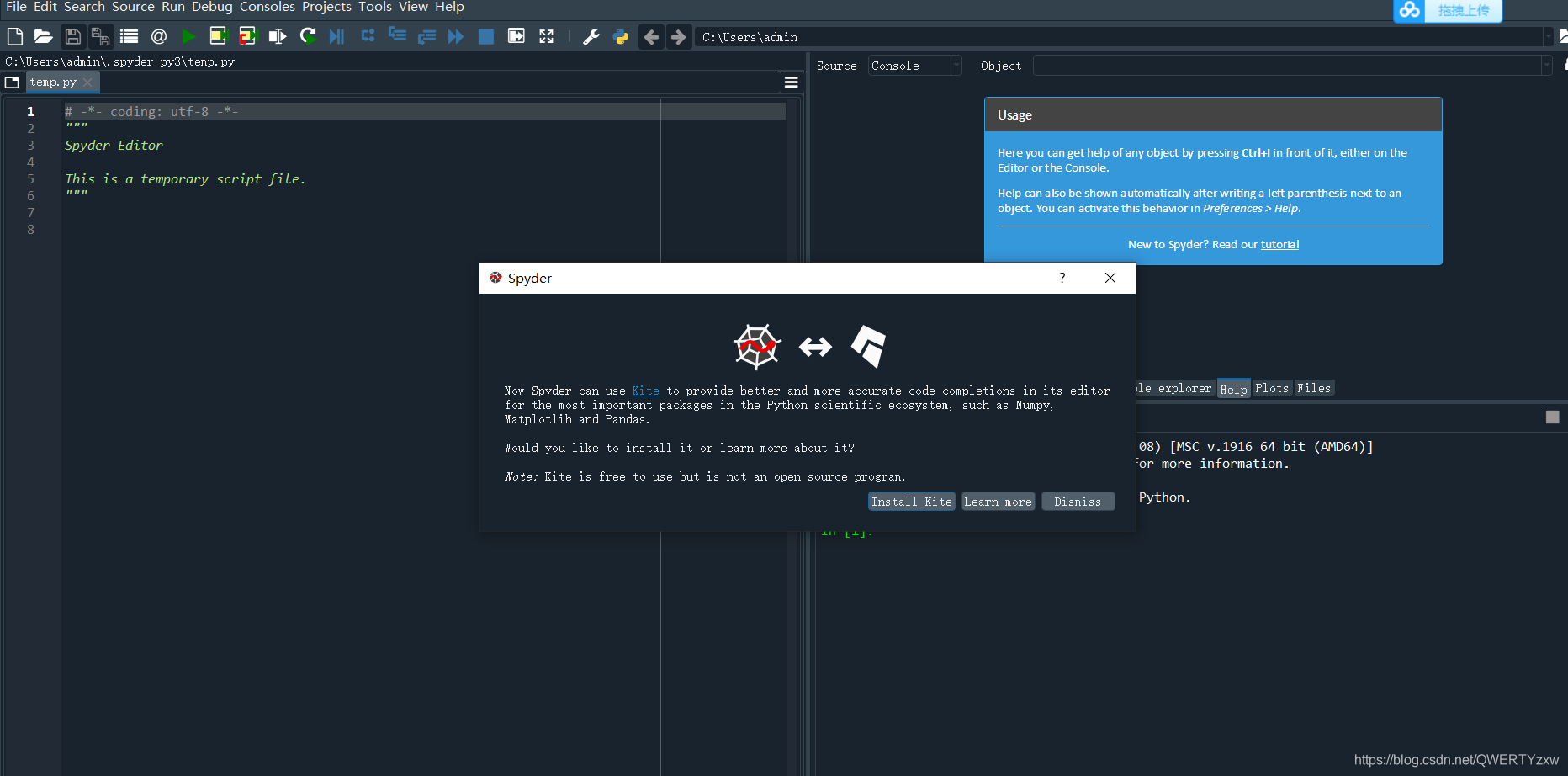1568x776 pixels.
Task: Open the Projects menu
Action: 326,7
